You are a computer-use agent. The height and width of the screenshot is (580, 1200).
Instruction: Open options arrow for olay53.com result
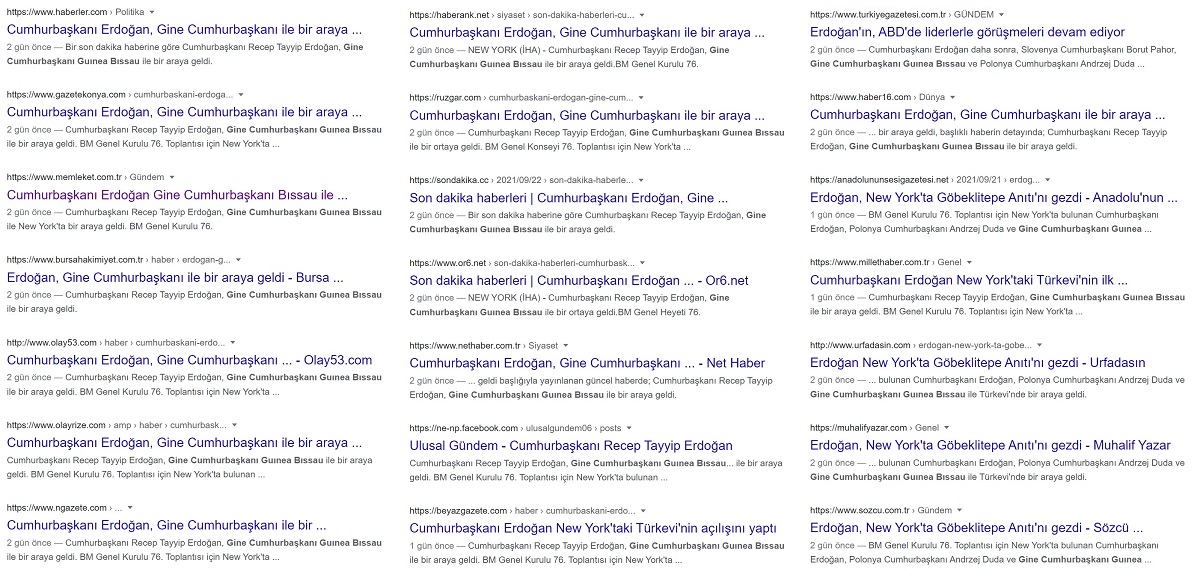pos(232,342)
